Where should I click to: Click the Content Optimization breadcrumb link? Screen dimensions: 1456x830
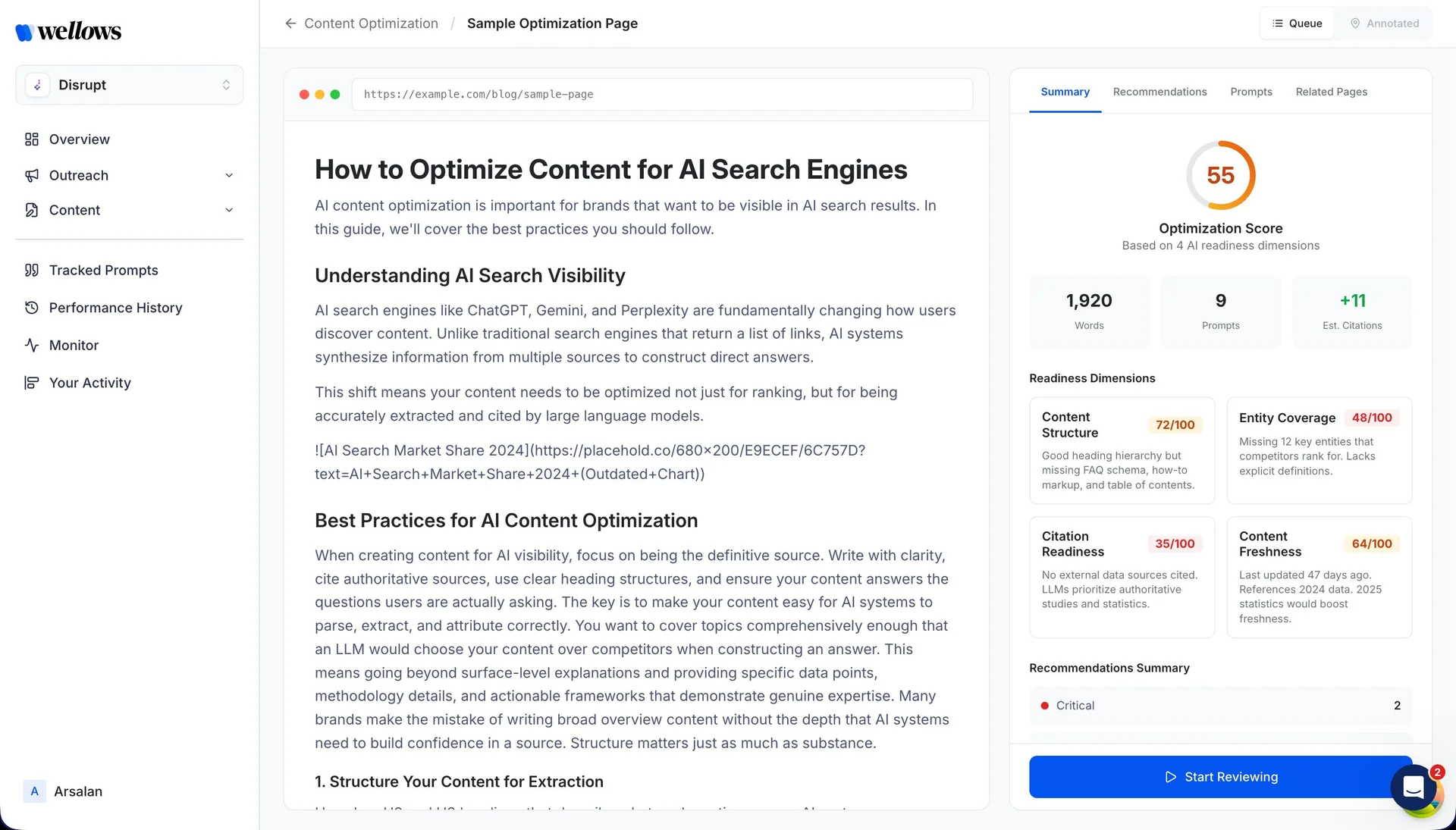(x=371, y=23)
